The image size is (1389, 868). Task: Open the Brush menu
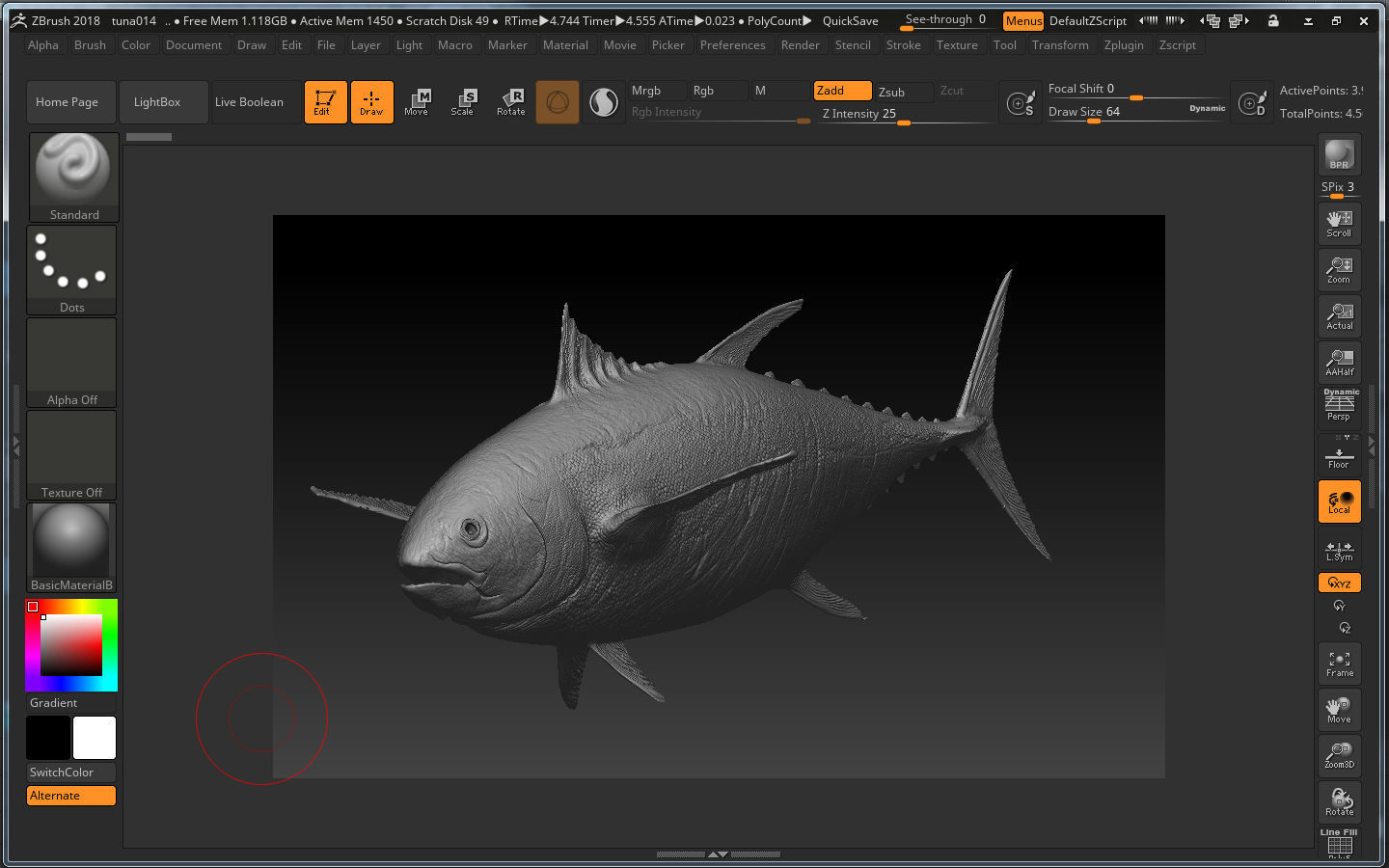click(x=90, y=45)
